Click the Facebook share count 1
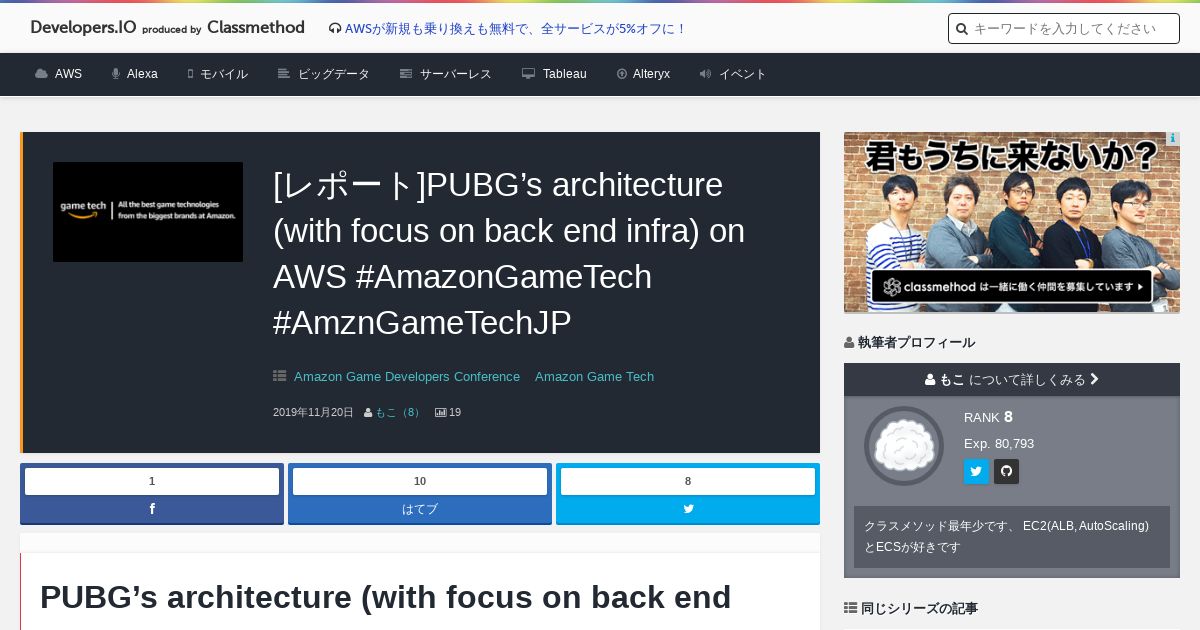This screenshot has width=1200, height=630. 152,481
